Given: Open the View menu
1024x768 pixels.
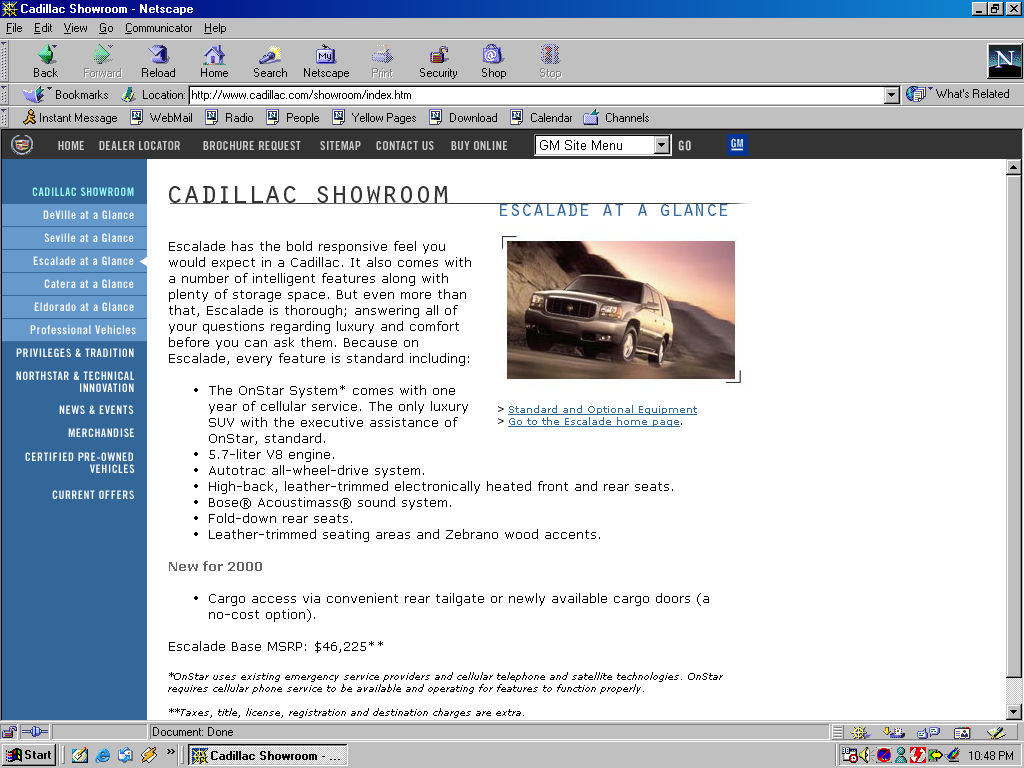Looking at the screenshot, I should point(75,28).
